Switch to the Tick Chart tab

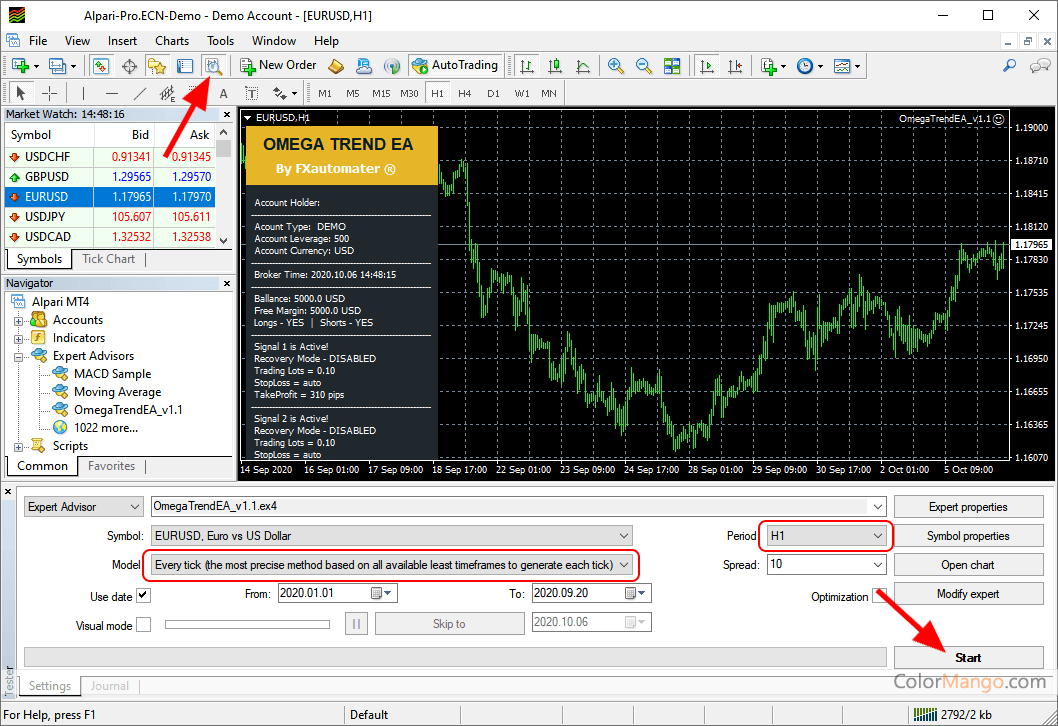[109, 259]
